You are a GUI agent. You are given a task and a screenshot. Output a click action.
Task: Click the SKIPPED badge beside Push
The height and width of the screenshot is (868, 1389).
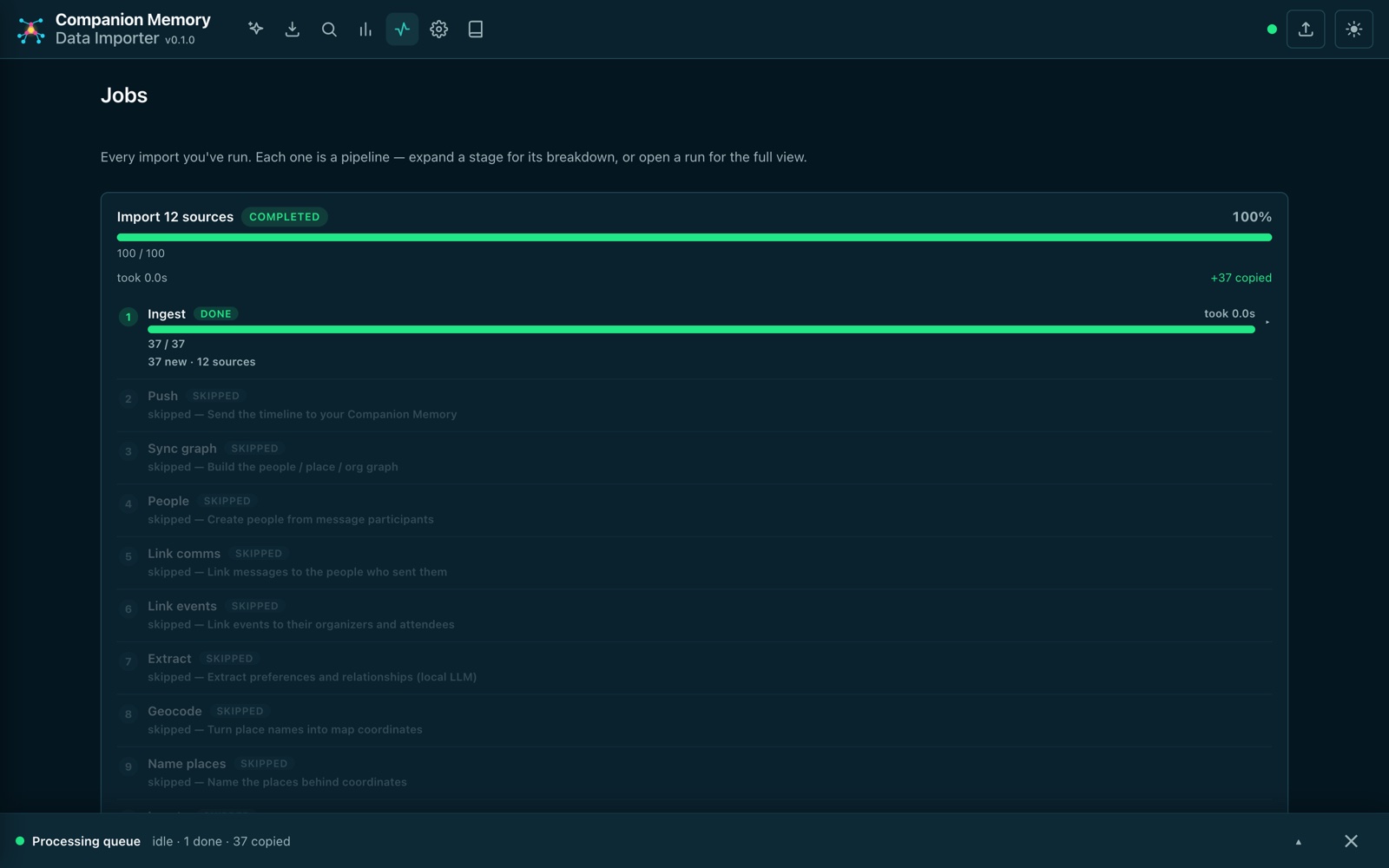pyautogui.click(x=216, y=396)
